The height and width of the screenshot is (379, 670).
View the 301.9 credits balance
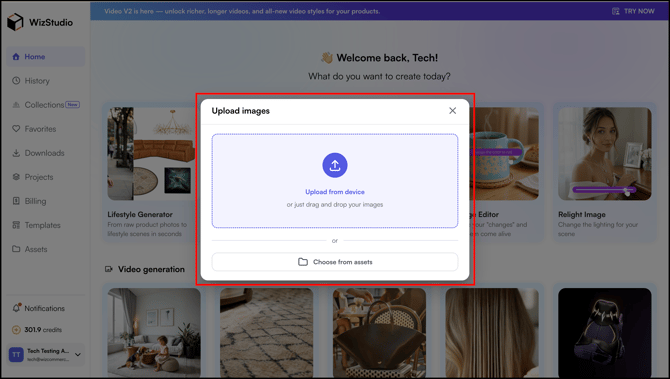pos(43,330)
